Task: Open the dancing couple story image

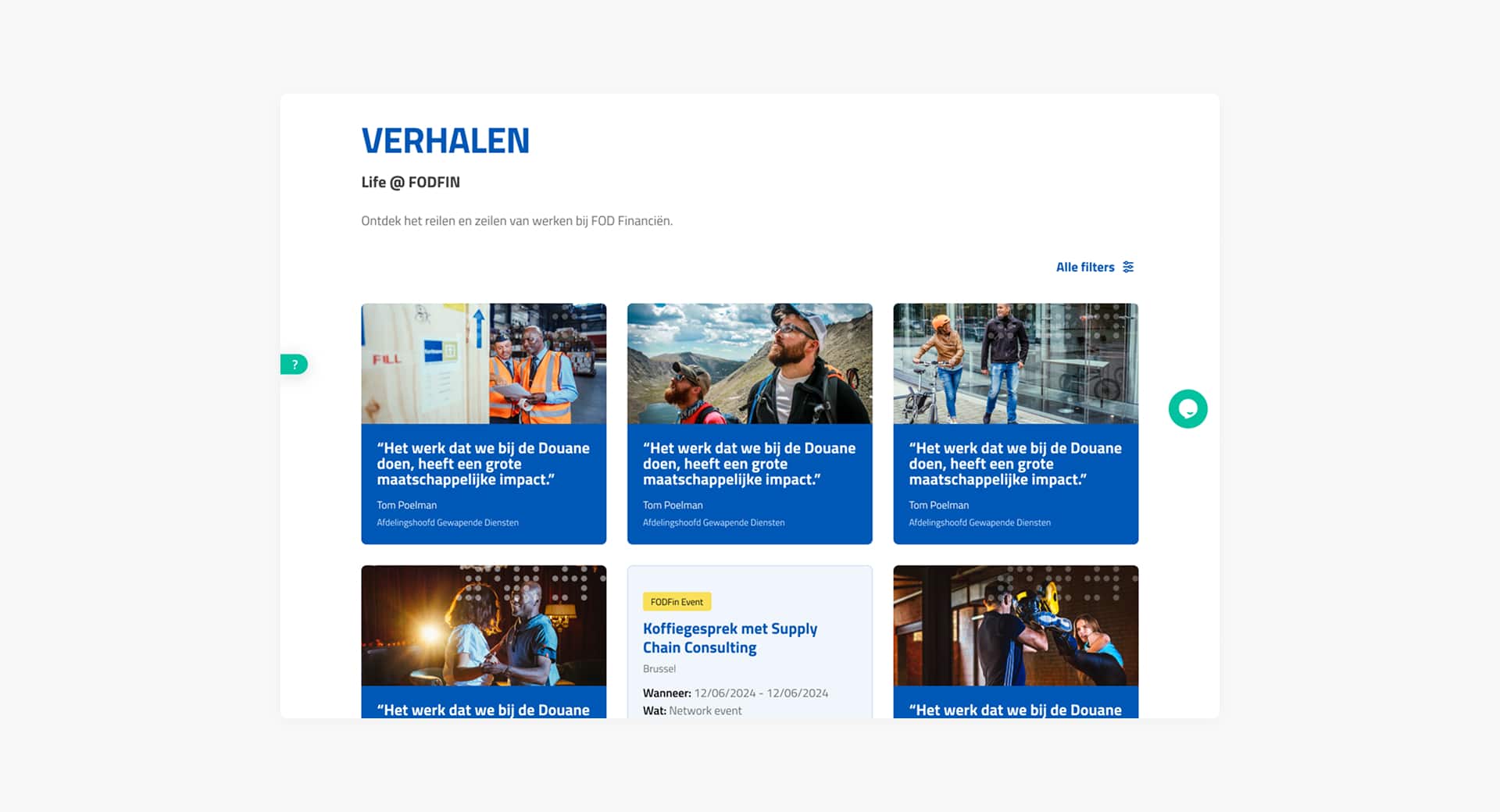Action: (x=484, y=625)
